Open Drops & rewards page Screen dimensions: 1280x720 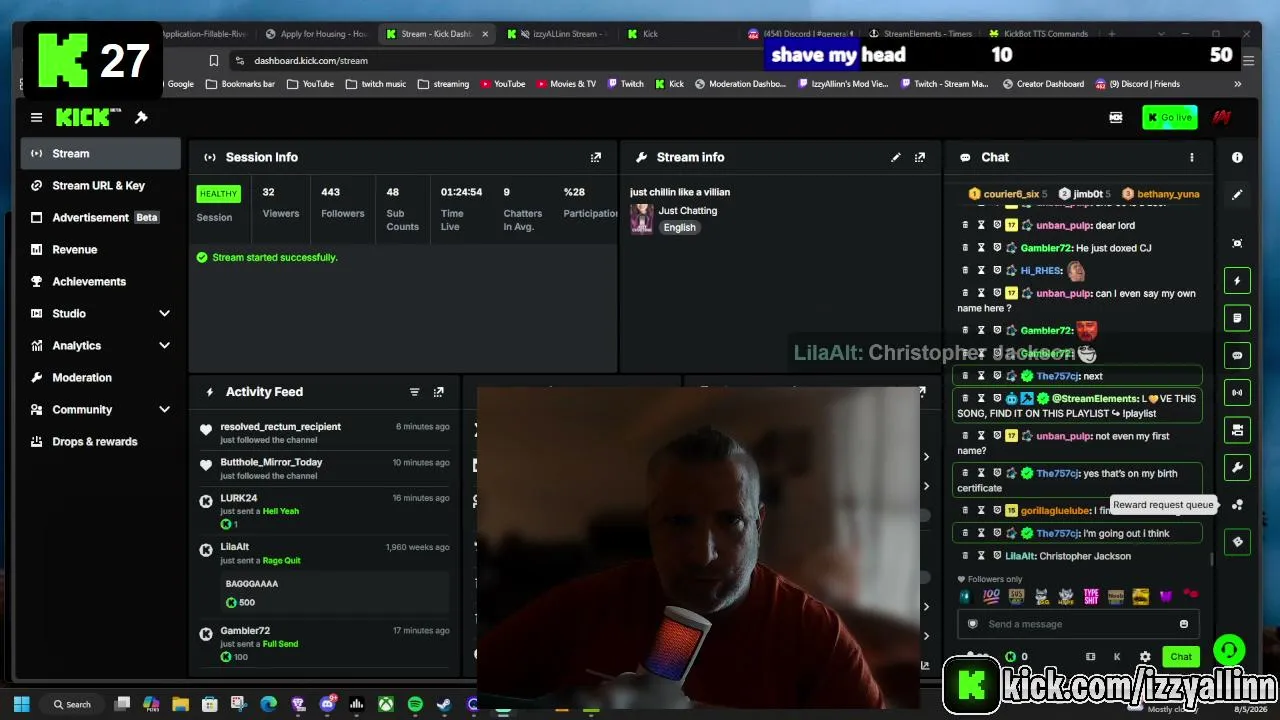tap(101, 441)
